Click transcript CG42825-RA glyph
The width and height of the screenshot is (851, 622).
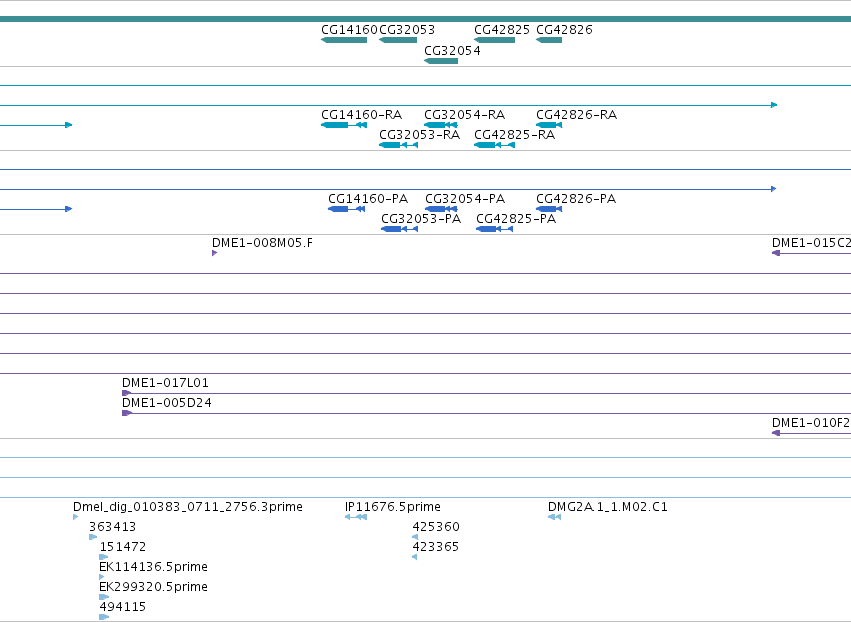[x=494, y=145]
